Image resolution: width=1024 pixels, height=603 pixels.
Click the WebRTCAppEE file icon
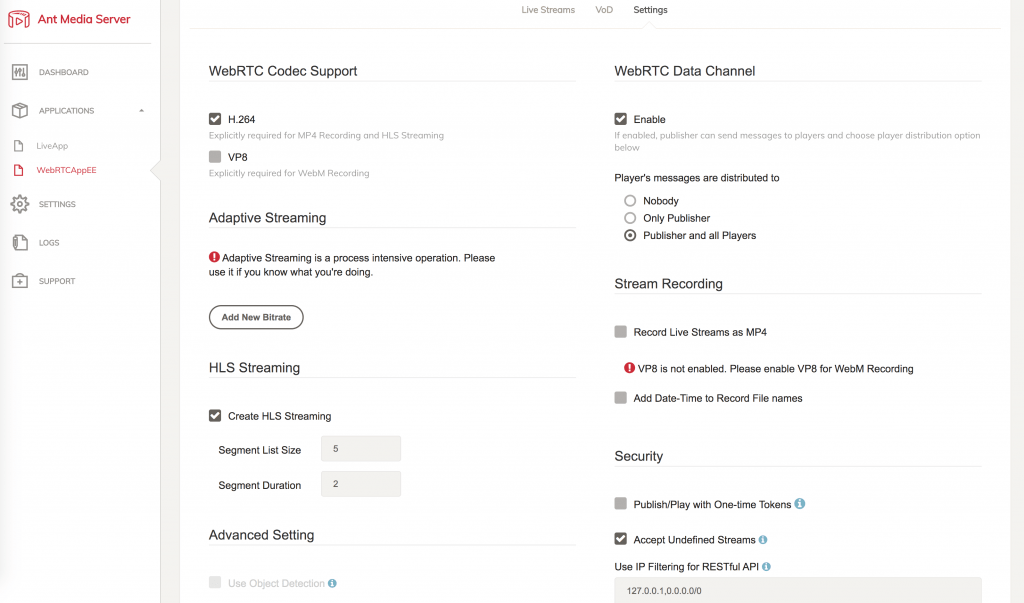coord(18,171)
